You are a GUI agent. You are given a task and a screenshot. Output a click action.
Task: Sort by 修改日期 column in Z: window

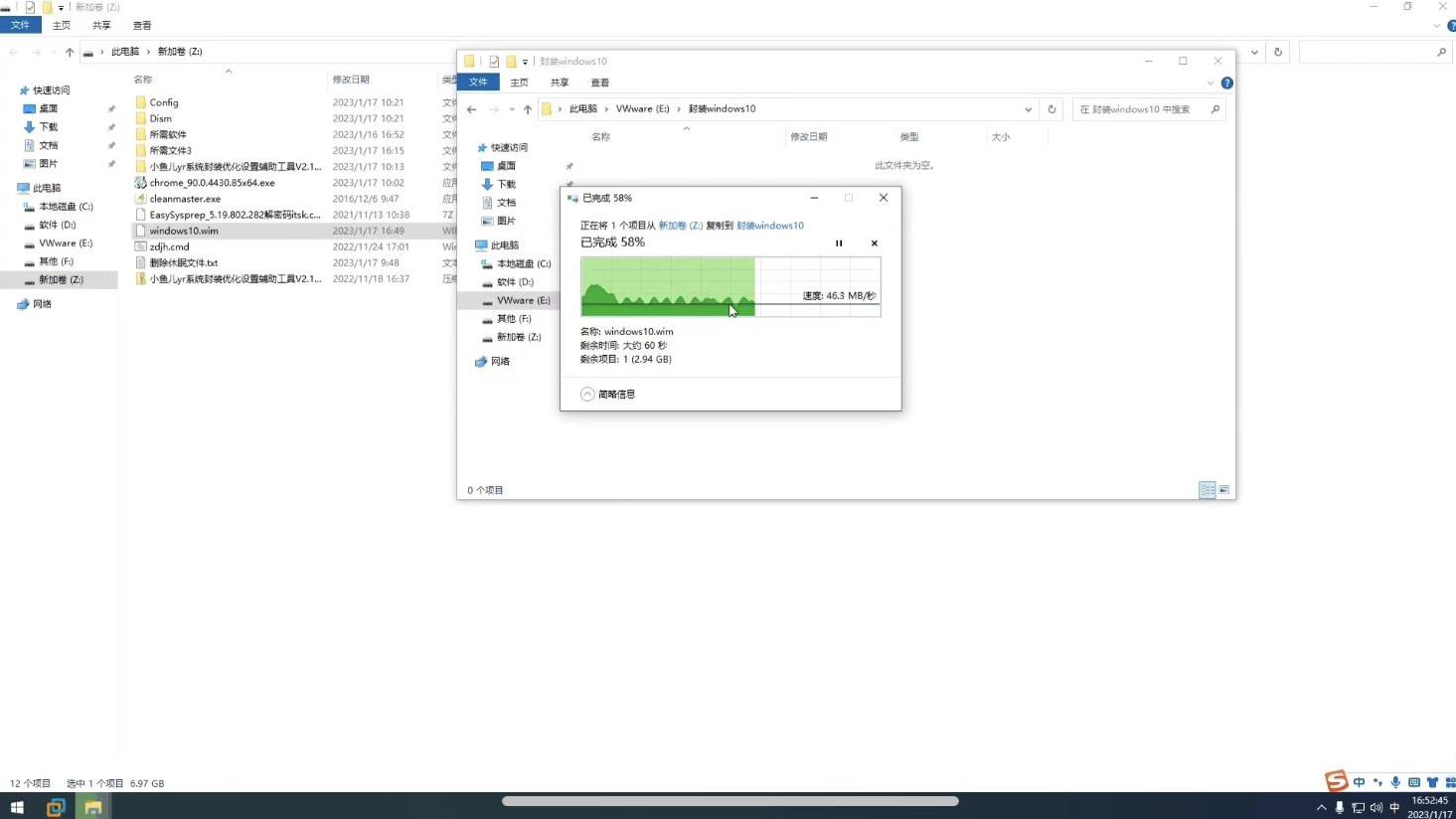(x=351, y=80)
